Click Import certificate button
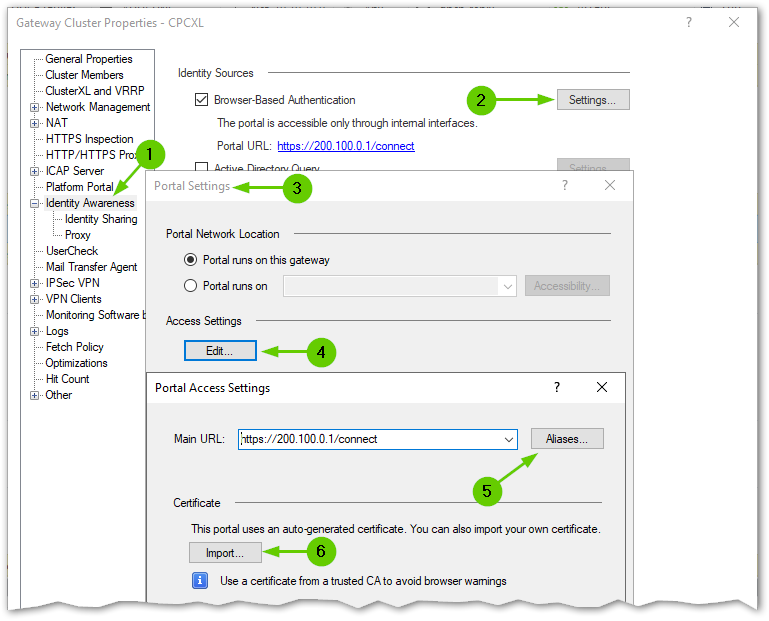Screen dimensions: 769x621 tap(225, 553)
